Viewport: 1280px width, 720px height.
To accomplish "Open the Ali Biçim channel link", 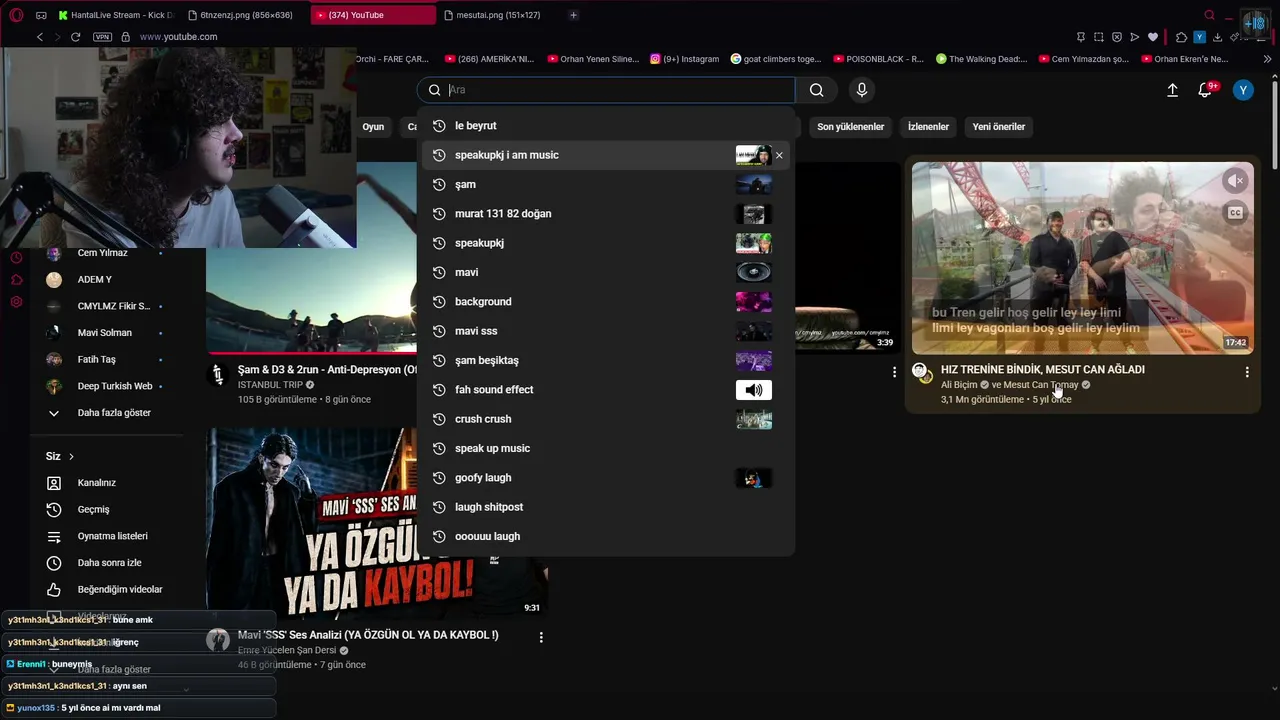I will click(959, 385).
